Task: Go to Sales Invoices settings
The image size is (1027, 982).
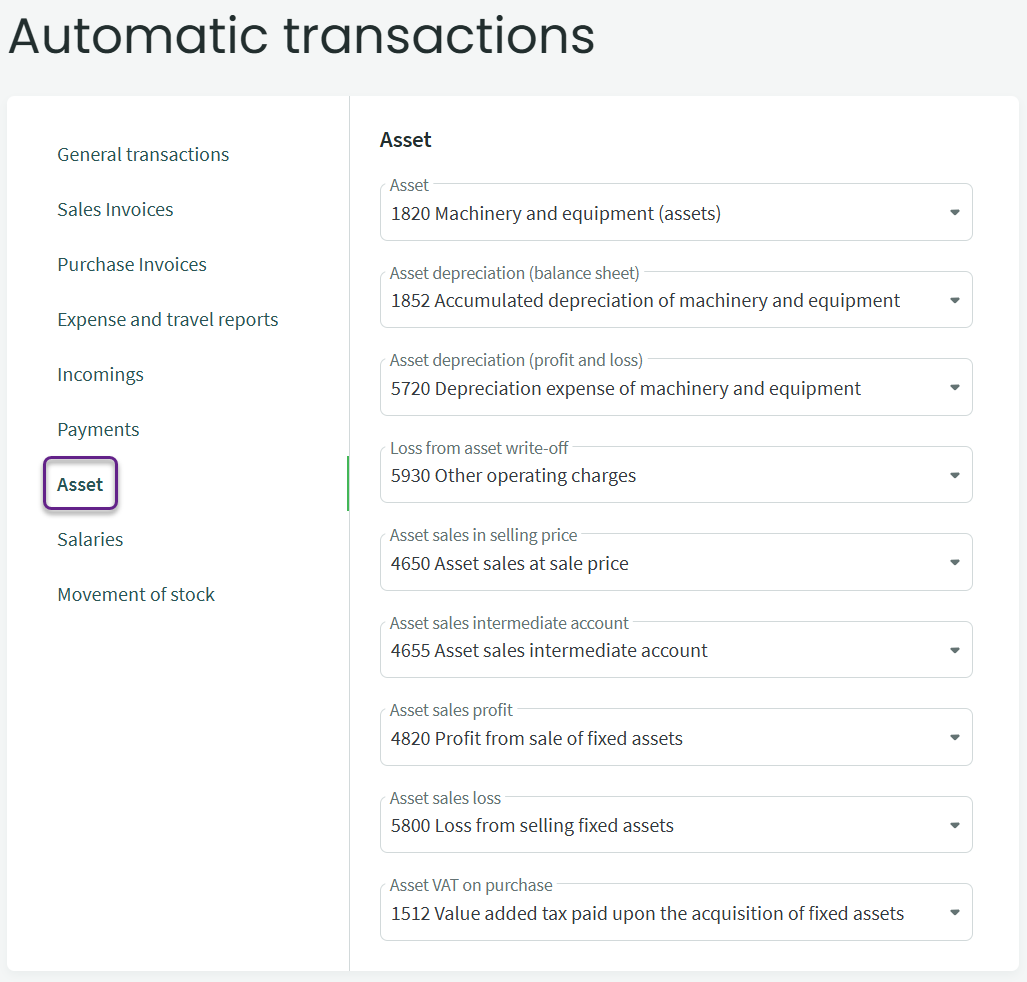Action: pyautogui.click(x=115, y=210)
